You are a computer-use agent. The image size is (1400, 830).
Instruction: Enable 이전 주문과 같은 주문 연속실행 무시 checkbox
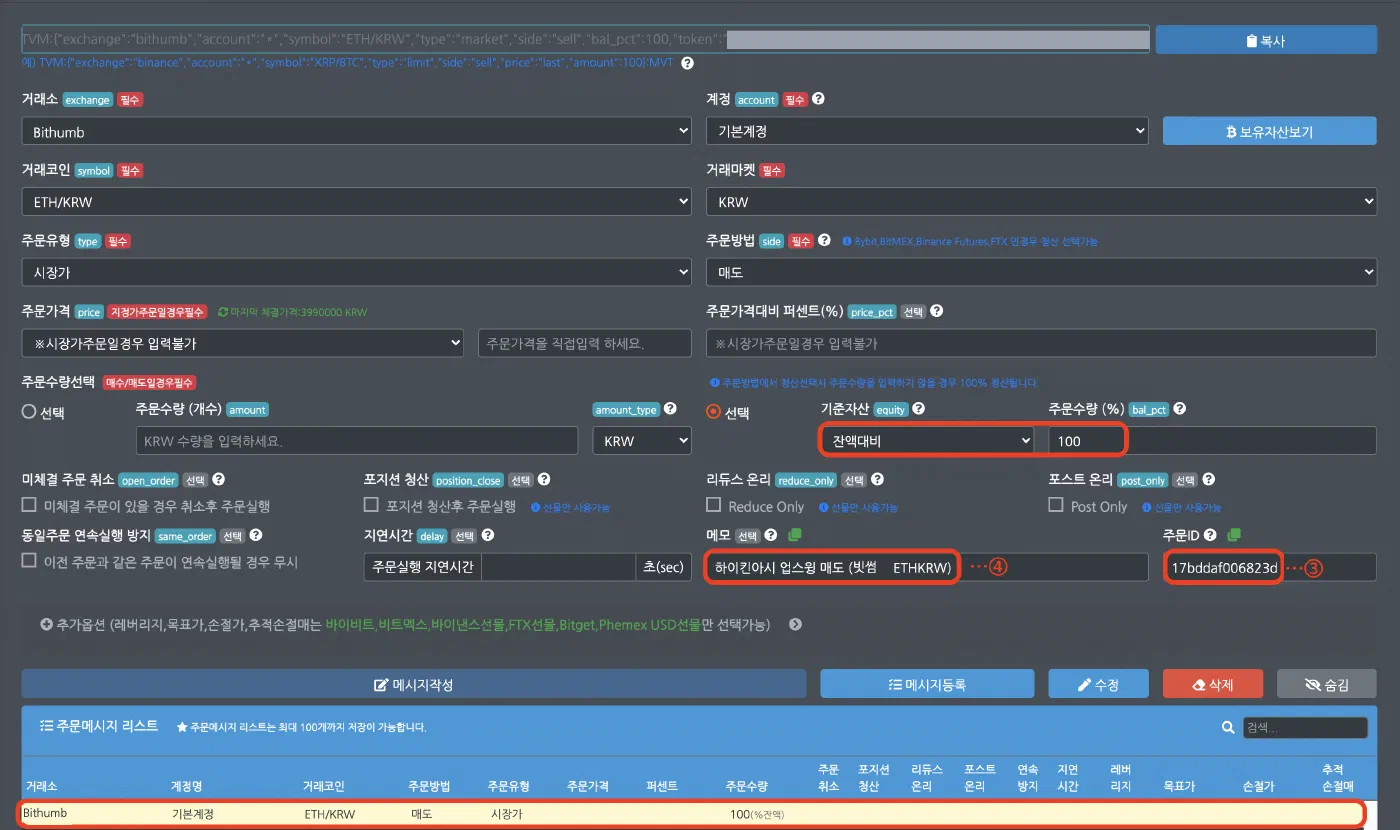tap(29, 561)
